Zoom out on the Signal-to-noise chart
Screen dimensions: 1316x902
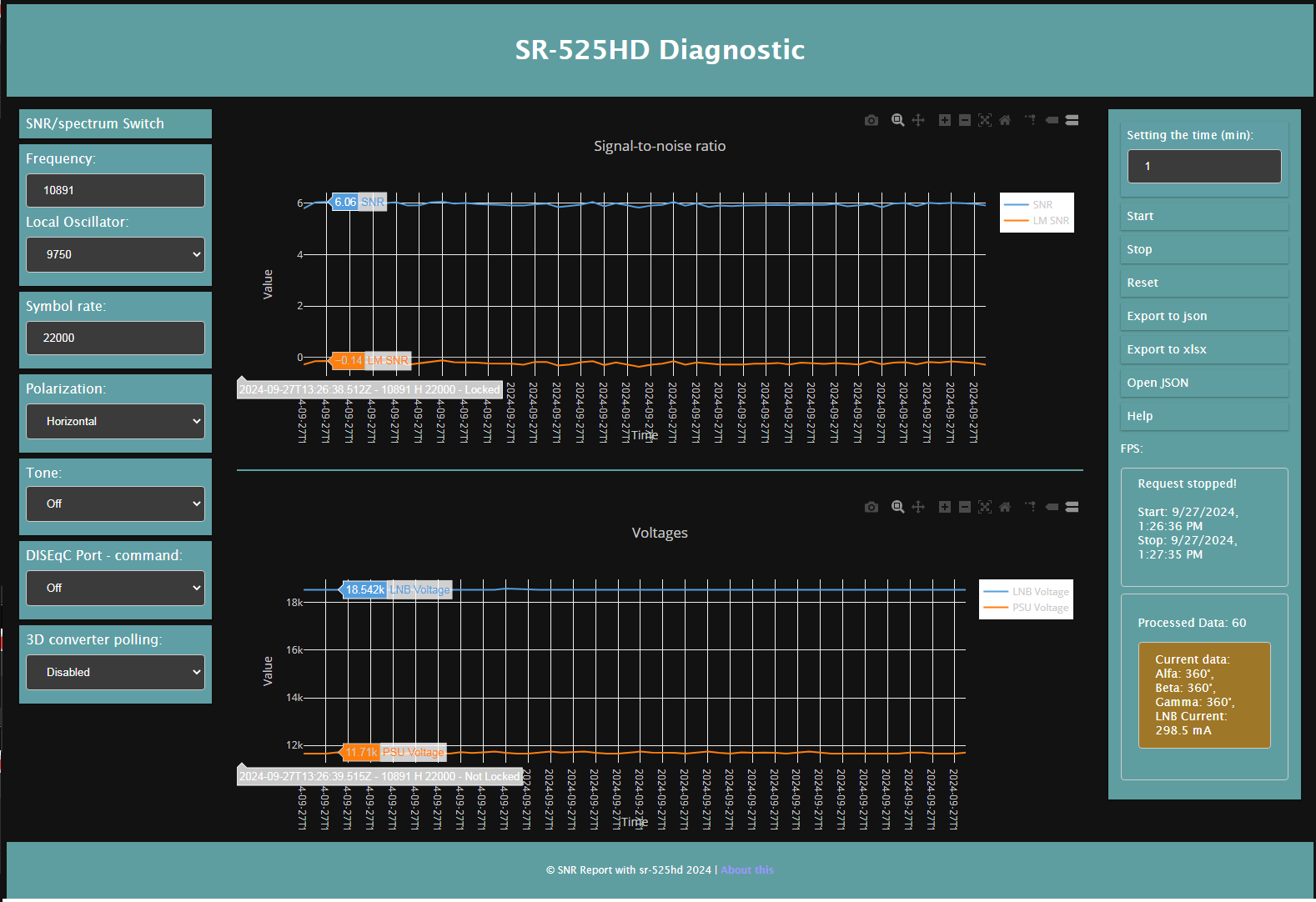pos(965,120)
